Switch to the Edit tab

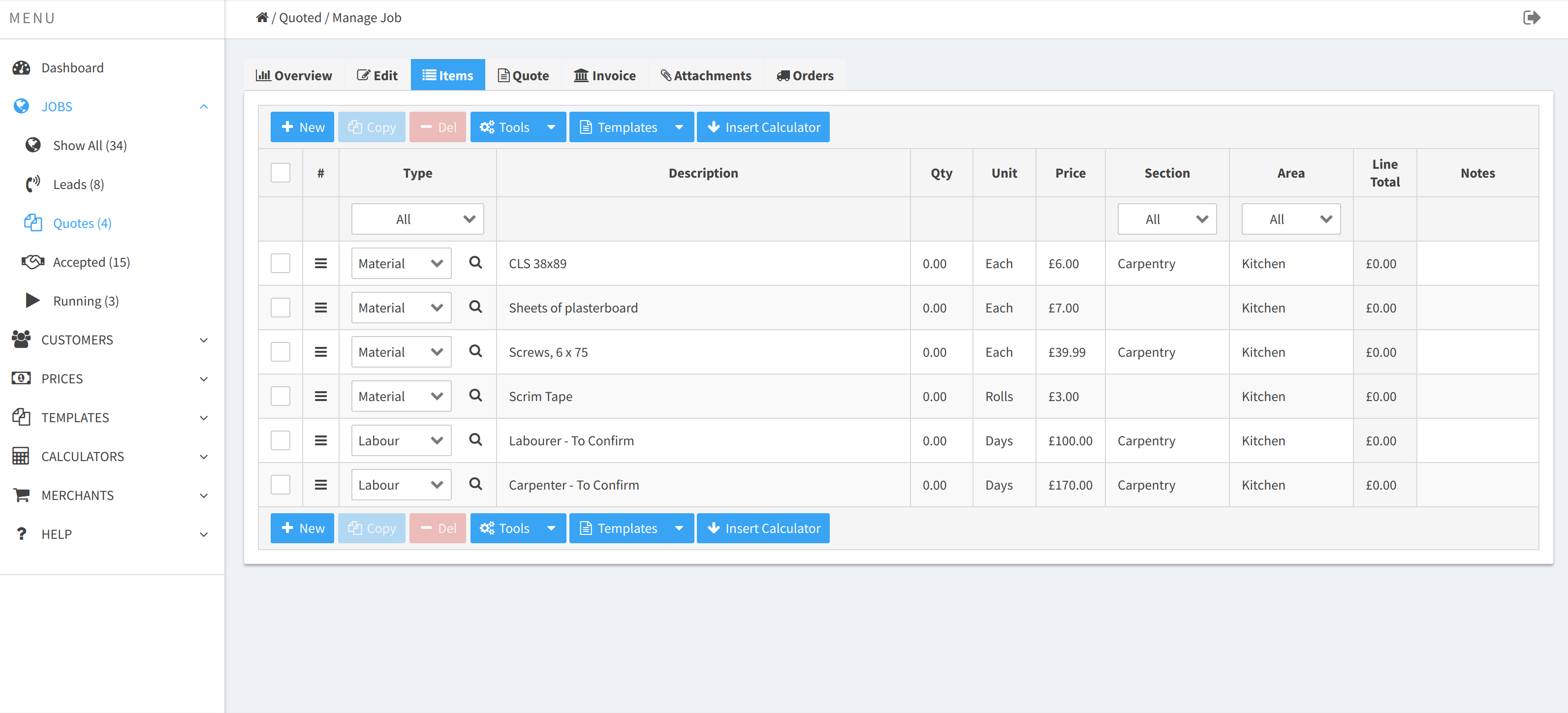point(377,75)
